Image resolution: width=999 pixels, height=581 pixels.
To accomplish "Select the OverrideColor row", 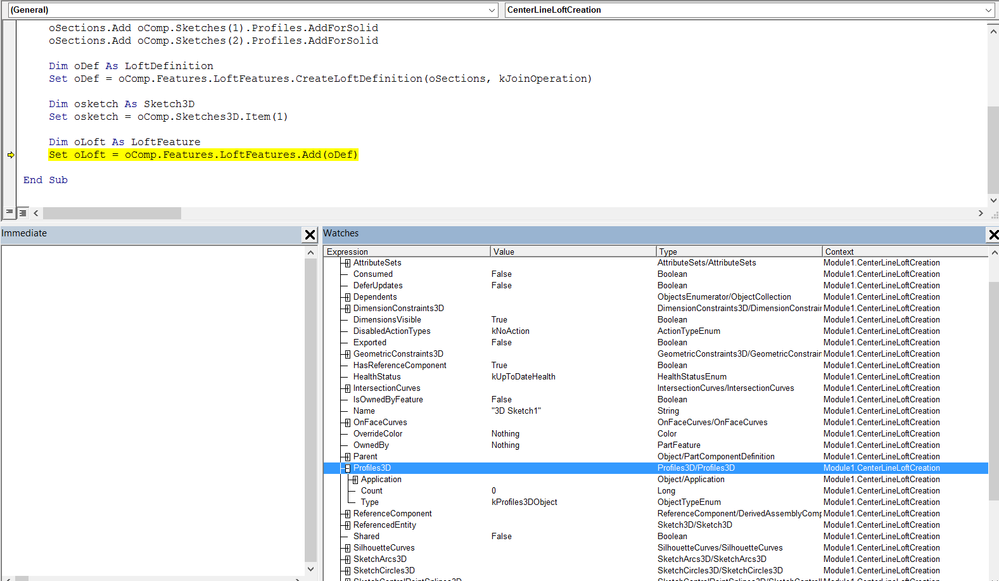I will pos(656,434).
